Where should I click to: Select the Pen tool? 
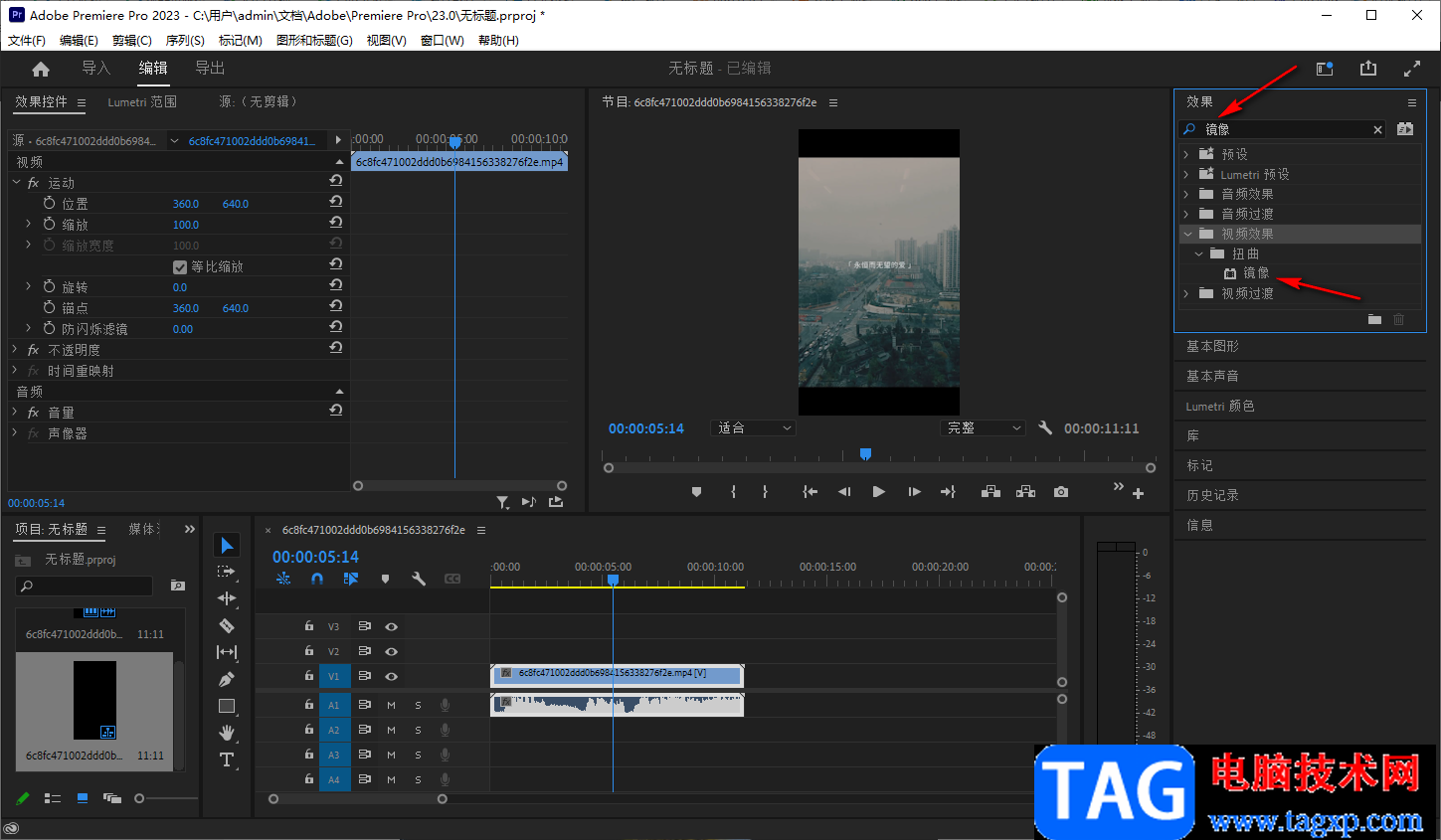pyautogui.click(x=227, y=679)
